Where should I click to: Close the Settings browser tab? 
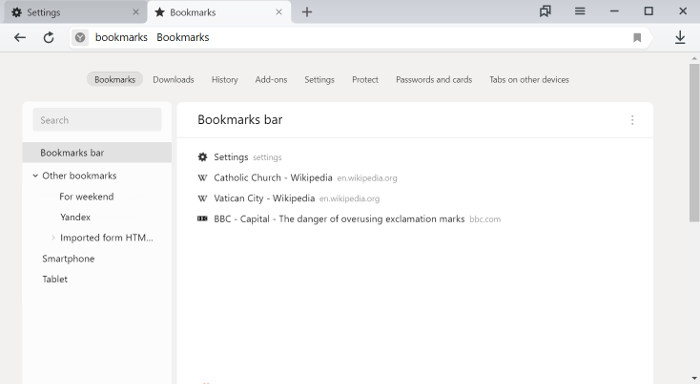(136, 12)
